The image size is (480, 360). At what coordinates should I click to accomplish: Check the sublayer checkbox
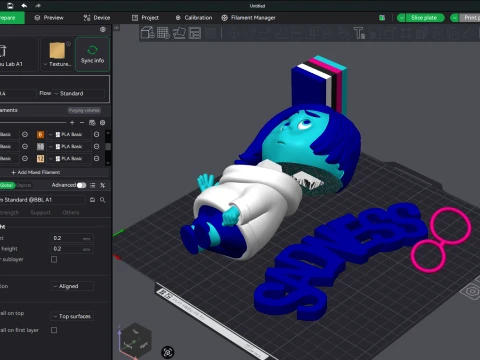pyautogui.click(x=54, y=259)
